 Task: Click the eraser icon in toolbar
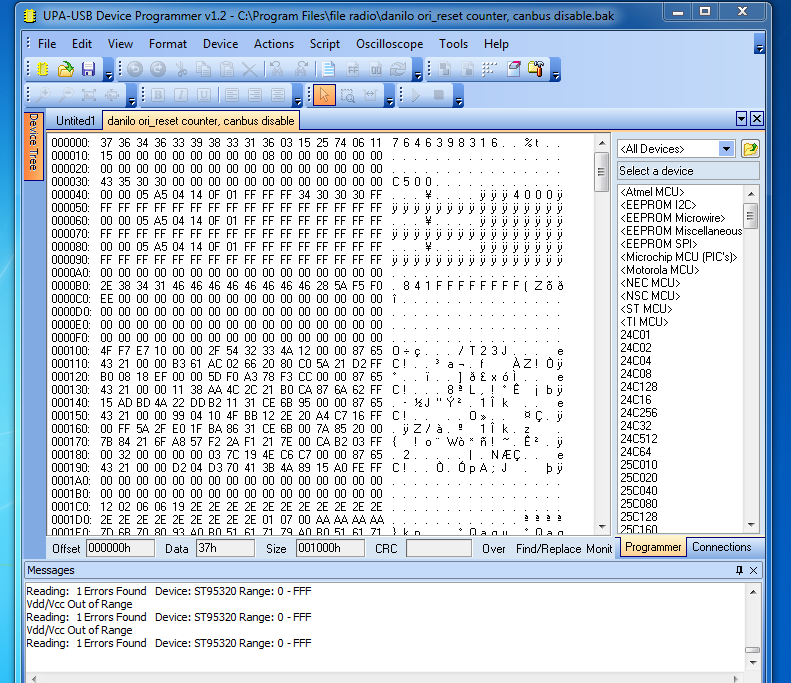[x=513, y=69]
